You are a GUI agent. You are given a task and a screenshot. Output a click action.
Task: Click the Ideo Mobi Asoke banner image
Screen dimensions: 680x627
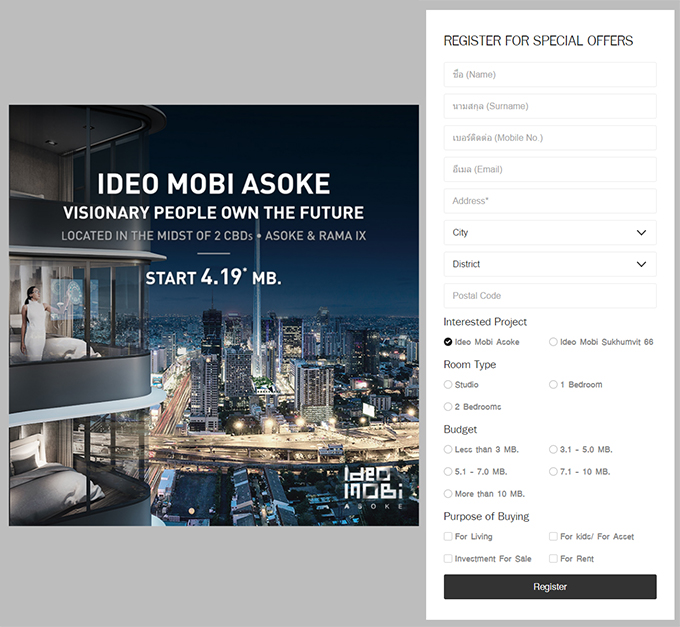pos(214,315)
